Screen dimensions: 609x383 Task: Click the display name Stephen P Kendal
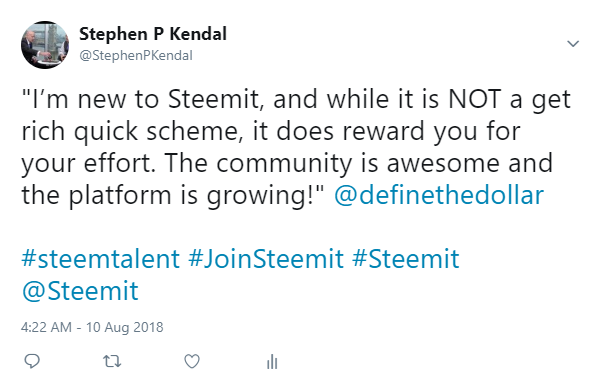pos(153,34)
